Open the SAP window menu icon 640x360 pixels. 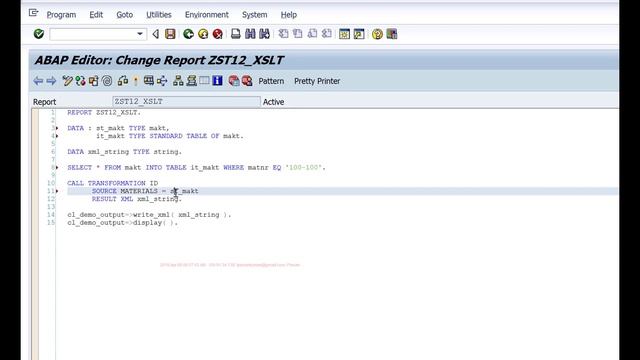click(x=33, y=13)
